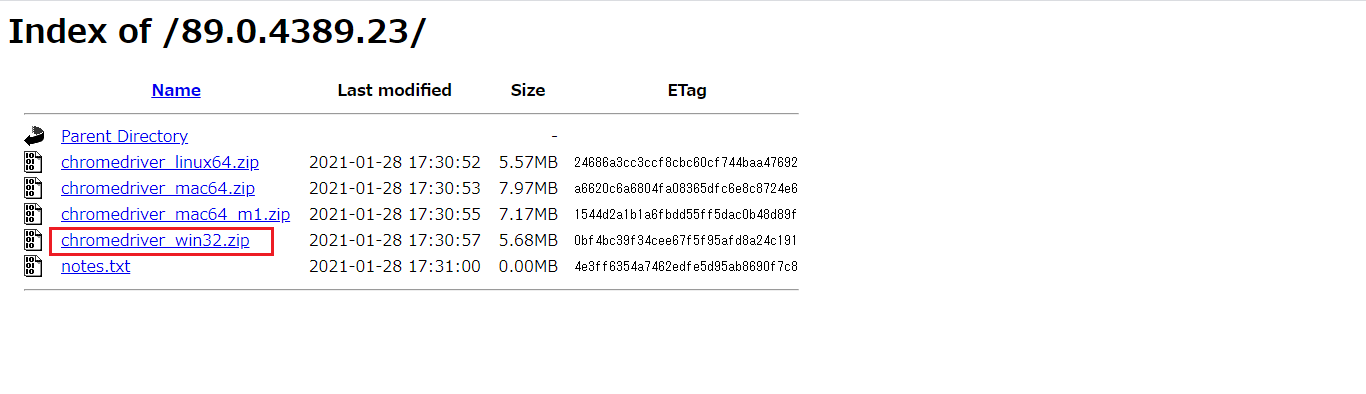Click the file icon beside notes.txt
The image size is (1366, 394).
pos(34,266)
